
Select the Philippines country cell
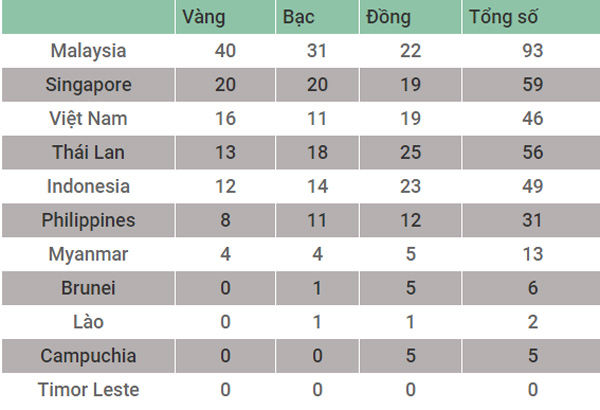[88, 220]
